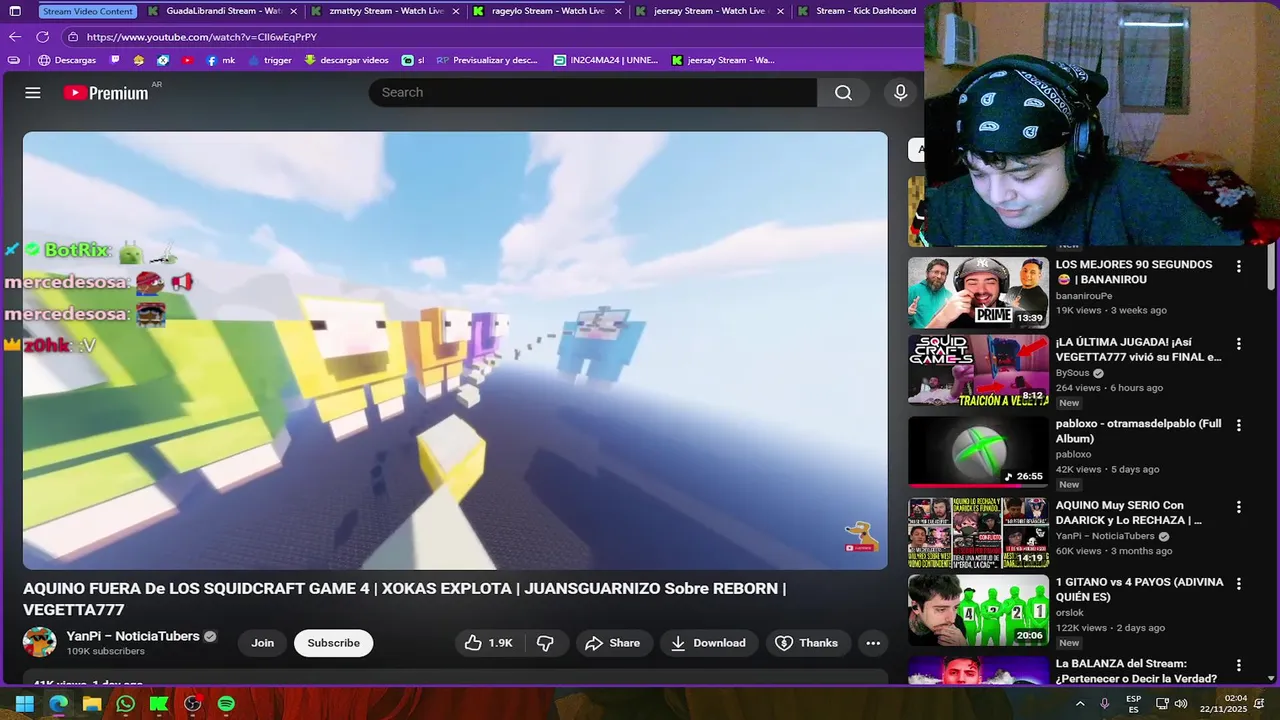Open 1 GITANO vs 4 PAYOS thumbnail
Viewport: 1280px width, 720px height.
tap(978, 610)
